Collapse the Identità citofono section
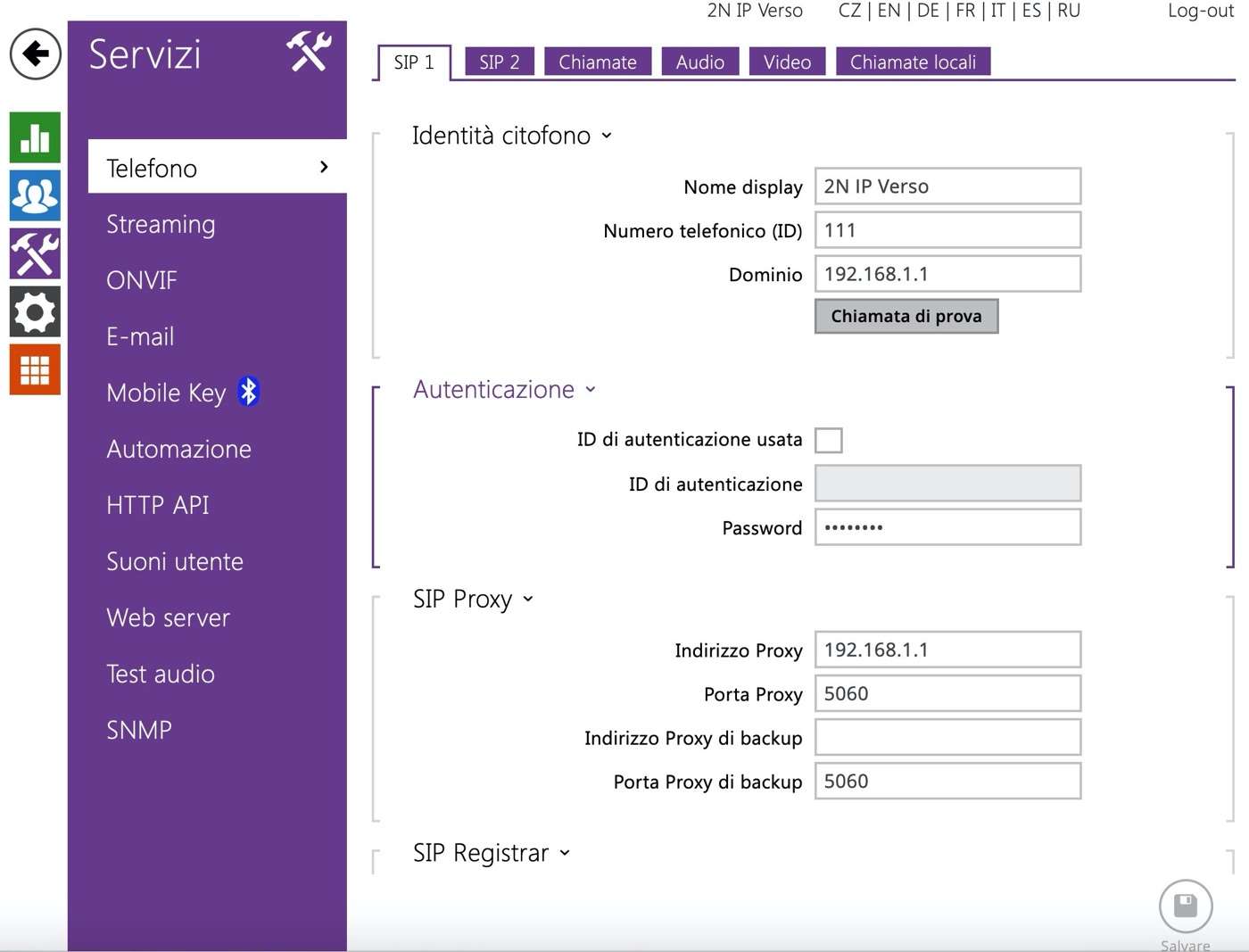This screenshot has width=1249, height=952. pos(607,136)
